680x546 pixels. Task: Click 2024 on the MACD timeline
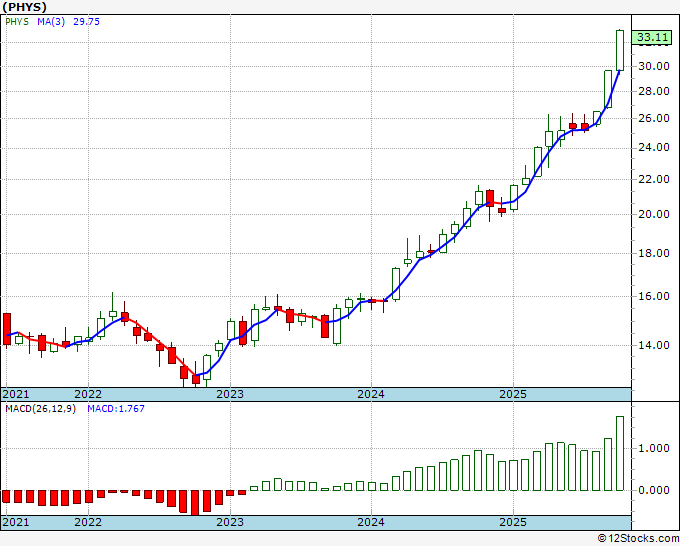point(371,522)
